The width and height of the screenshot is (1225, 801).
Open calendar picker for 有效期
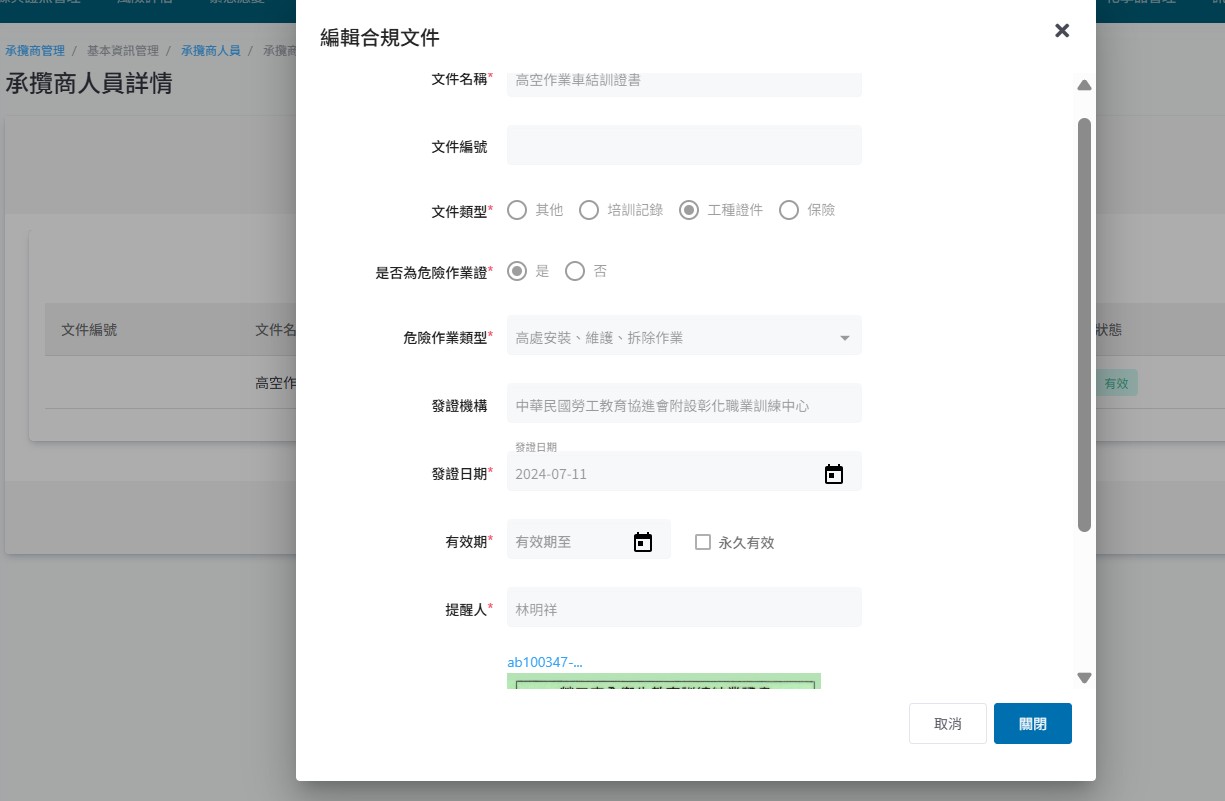pos(643,542)
